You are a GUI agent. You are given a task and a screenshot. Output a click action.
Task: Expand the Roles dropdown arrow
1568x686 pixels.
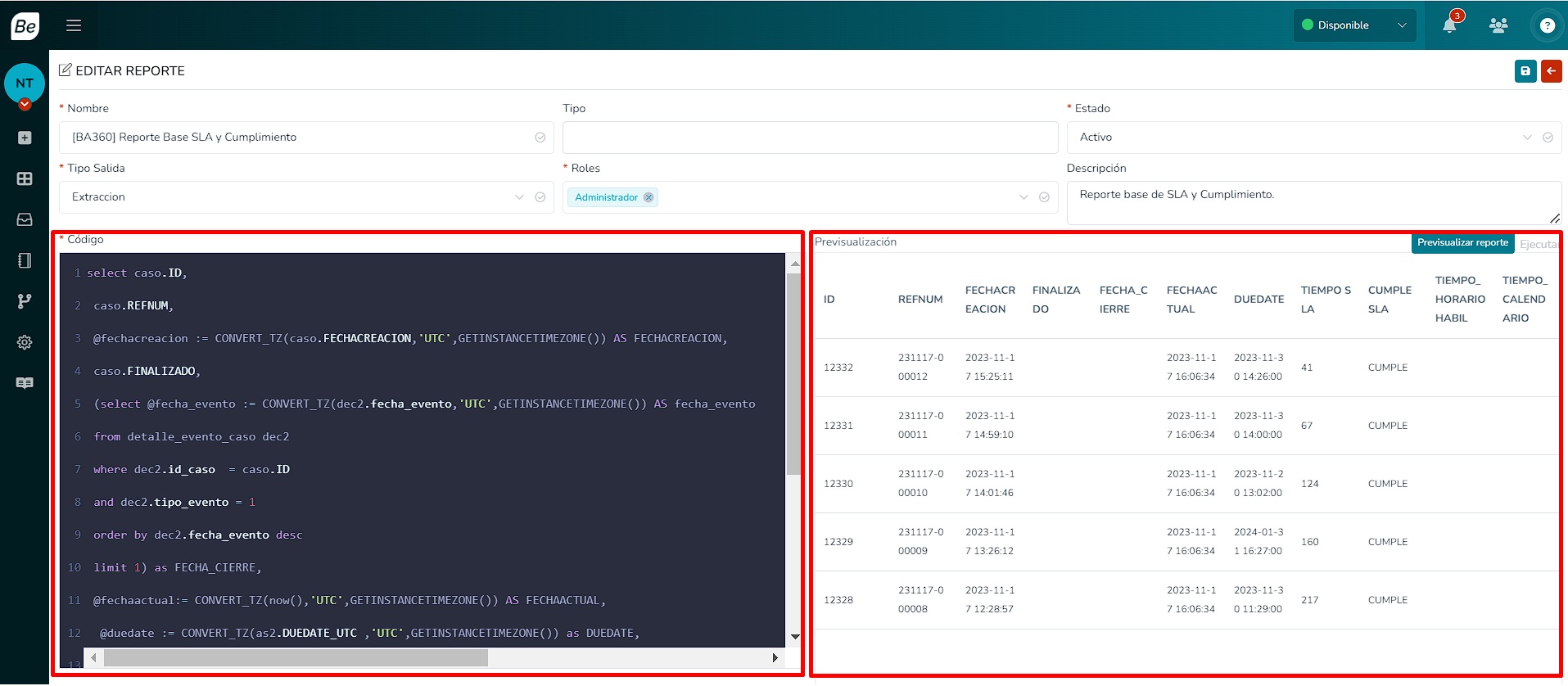tap(1023, 197)
